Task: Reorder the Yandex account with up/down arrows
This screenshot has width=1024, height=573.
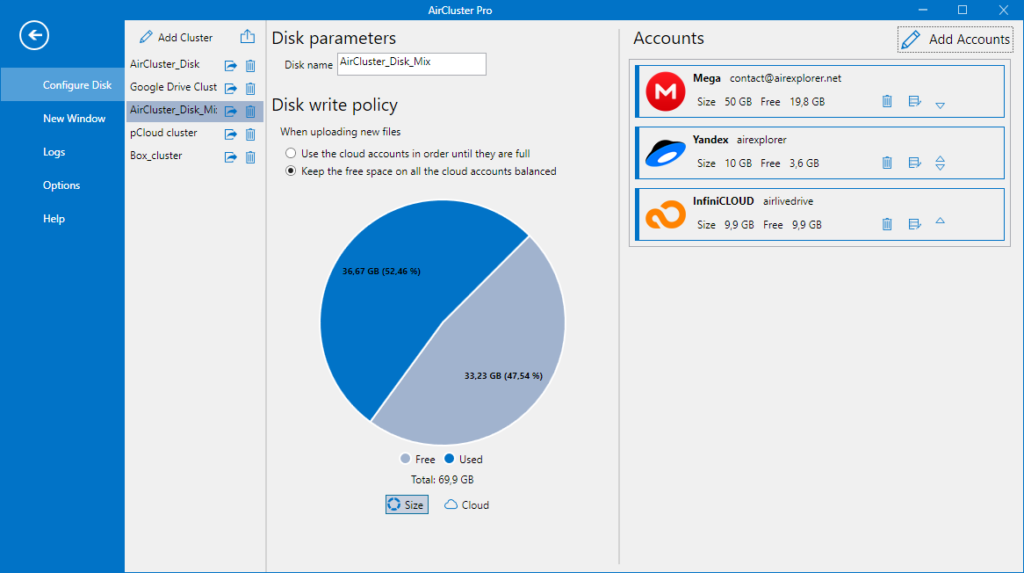Action: [x=940, y=163]
